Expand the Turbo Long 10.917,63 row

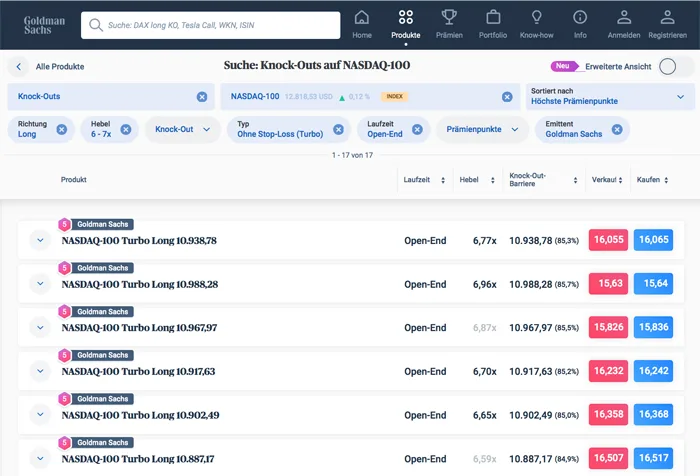click(x=40, y=371)
